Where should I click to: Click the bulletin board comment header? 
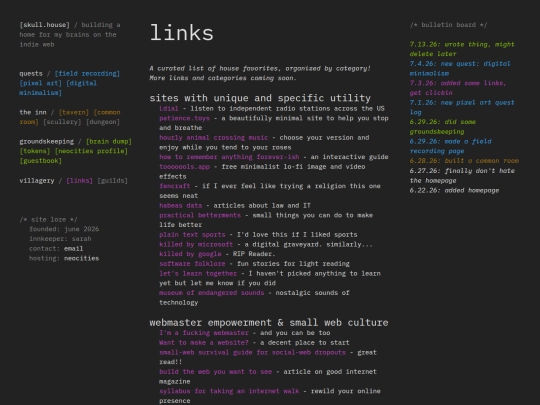[x=448, y=25]
